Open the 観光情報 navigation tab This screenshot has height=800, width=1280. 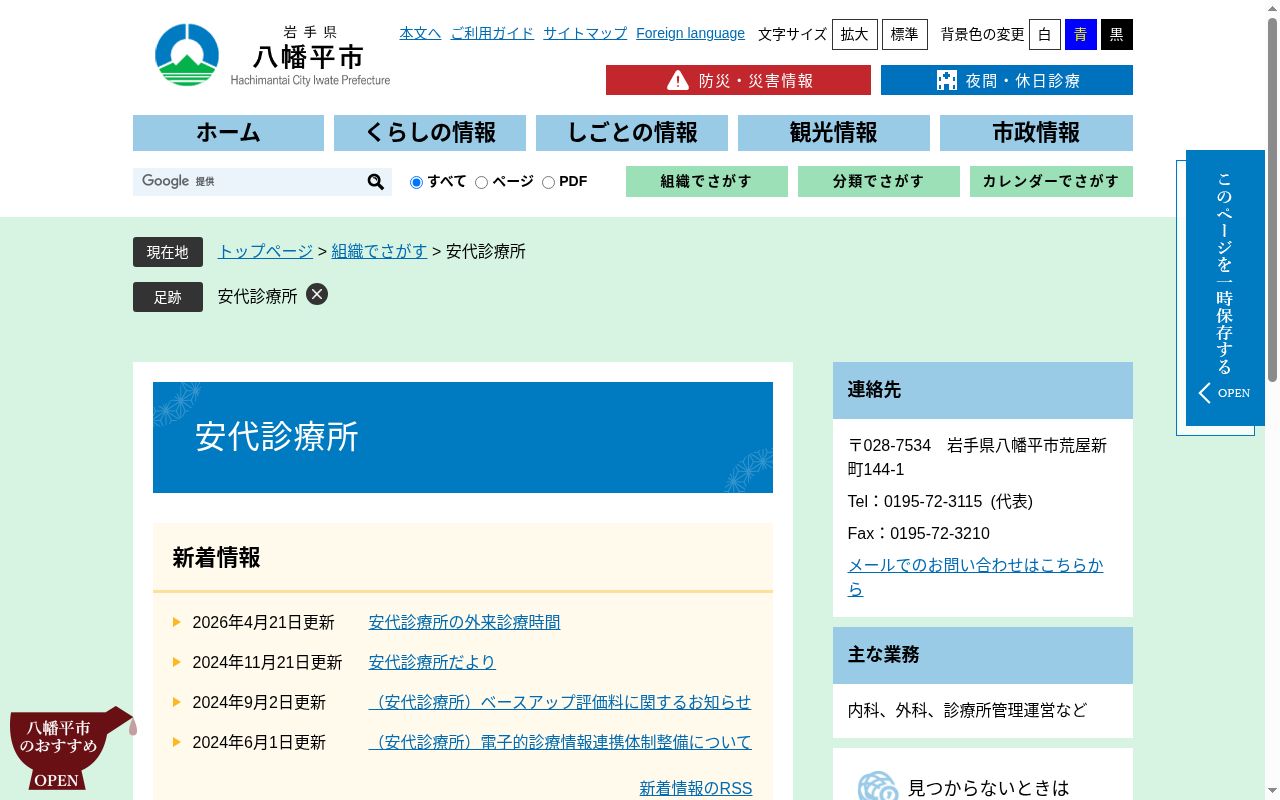point(834,133)
